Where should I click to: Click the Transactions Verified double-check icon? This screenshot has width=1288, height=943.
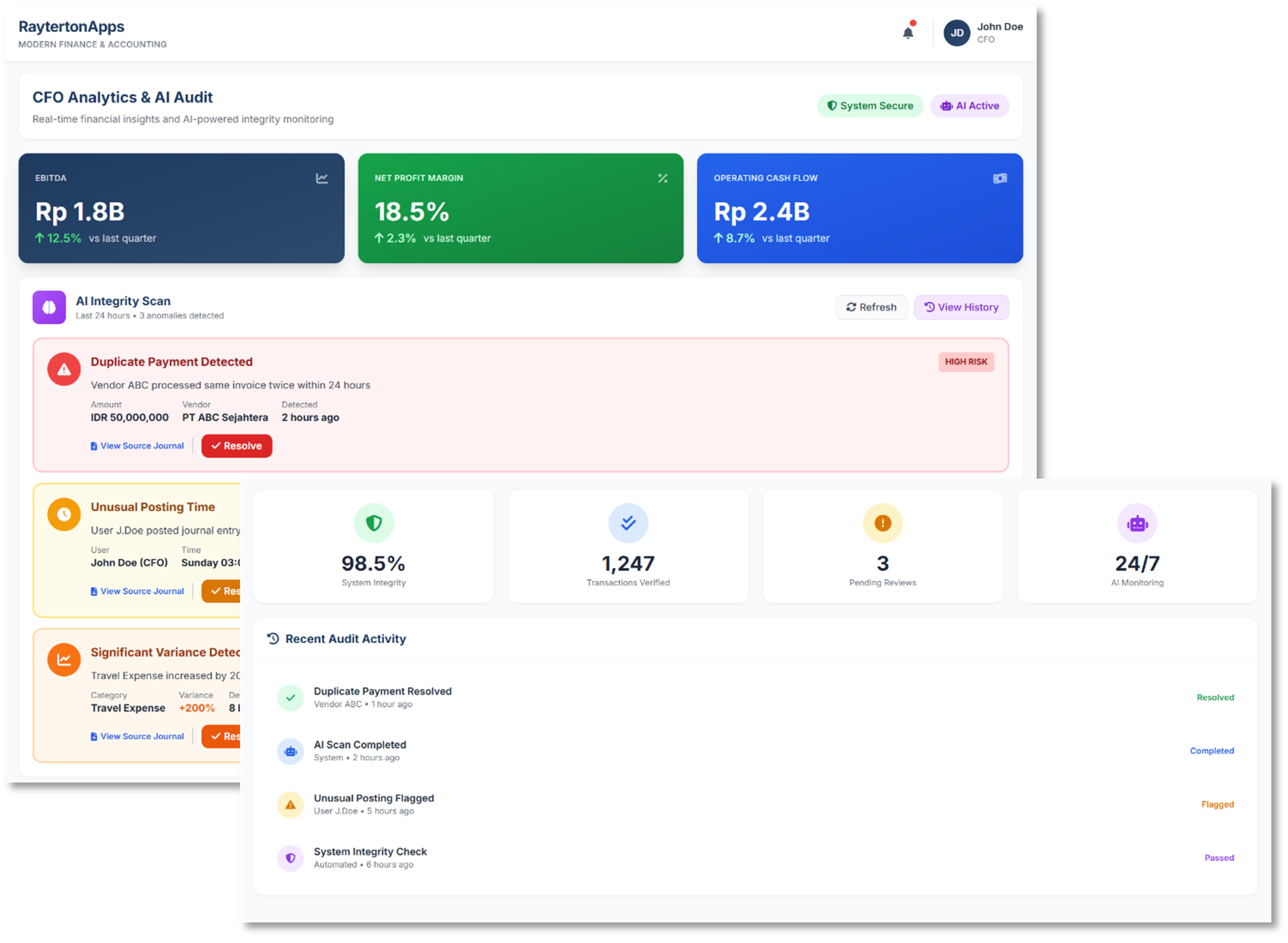point(628,523)
